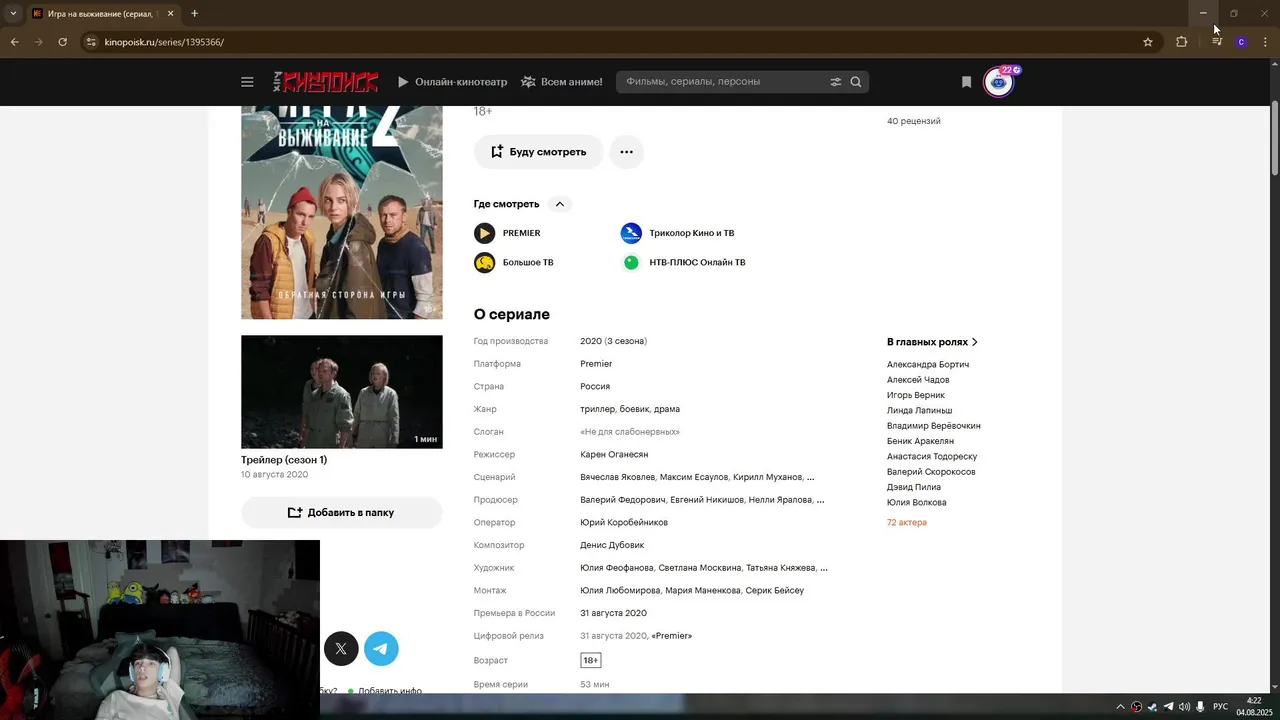Open actor Александра Бортич page

(928, 364)
